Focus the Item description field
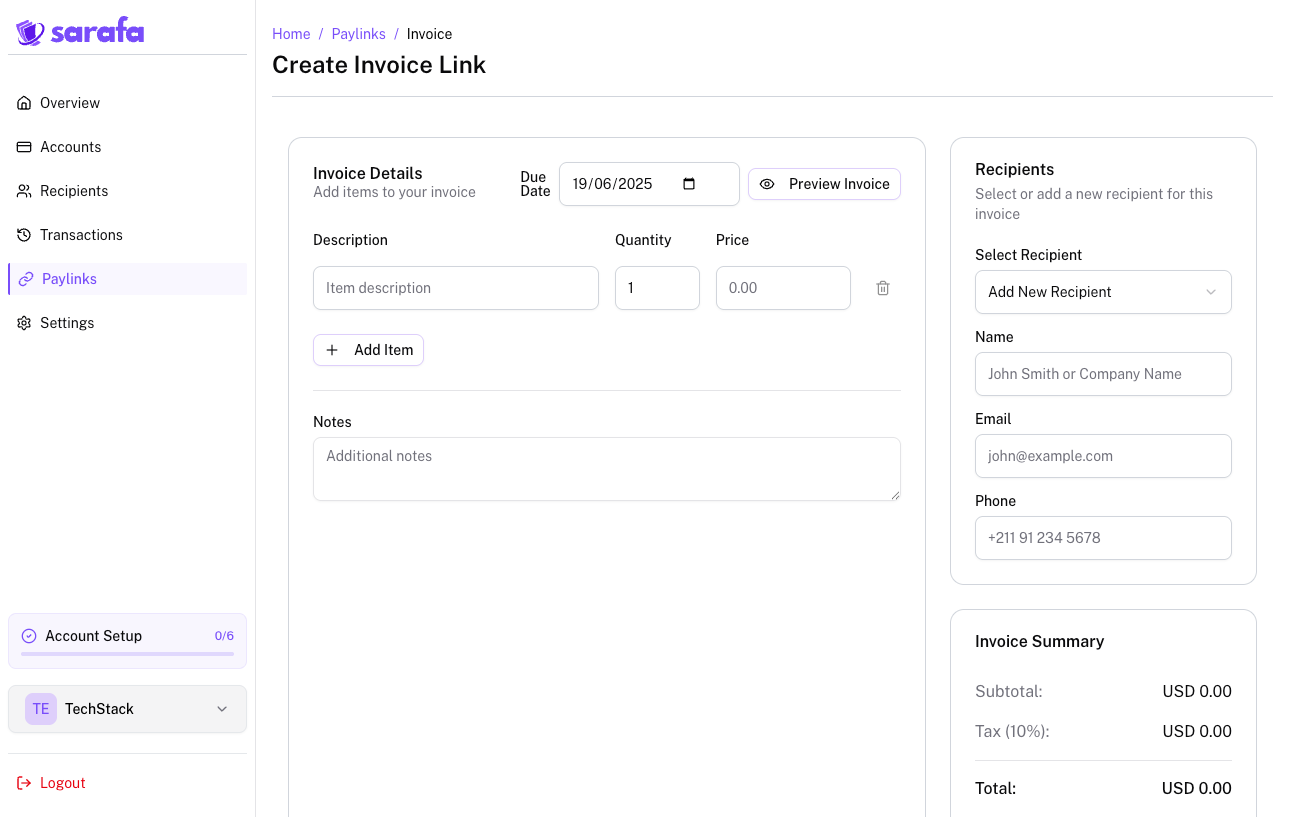 click(x=456, y=288)
